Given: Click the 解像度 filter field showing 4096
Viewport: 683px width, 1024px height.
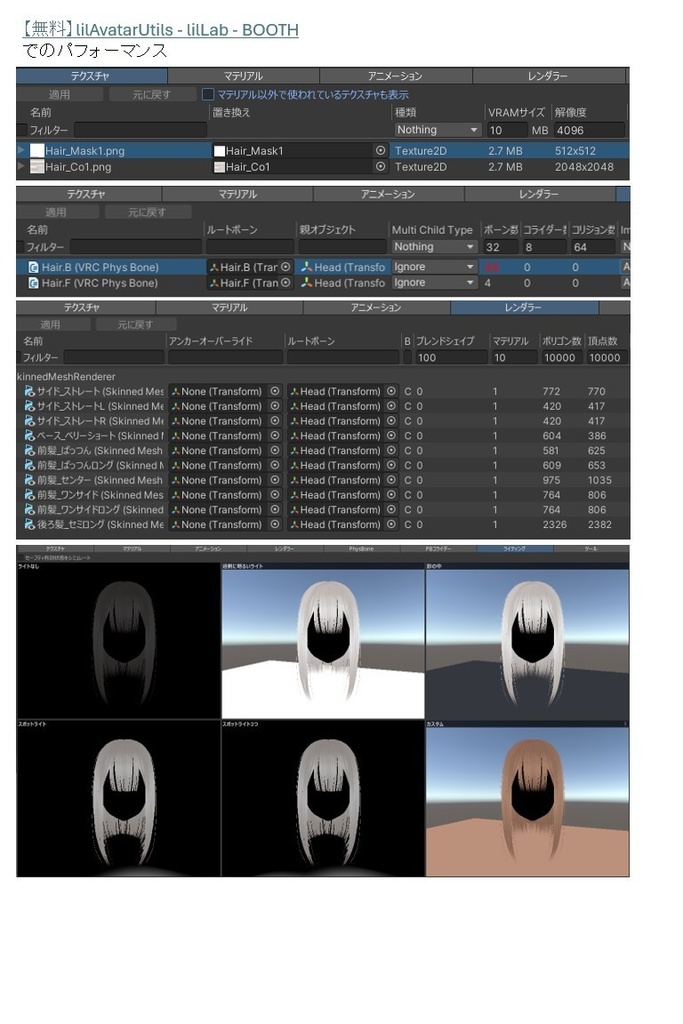Looking at the screenshot, I should point(589,130).
